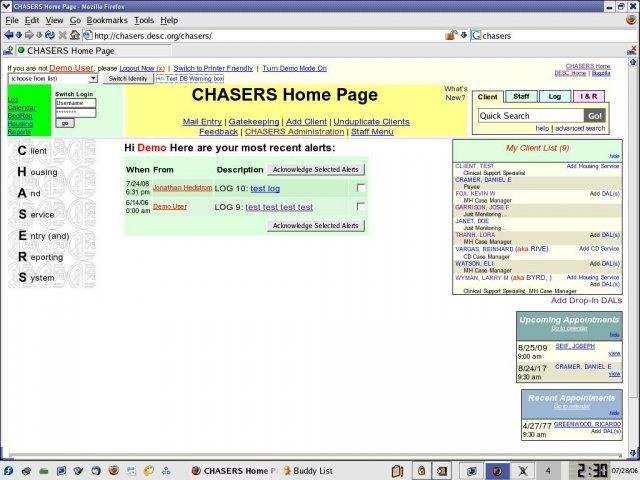Click the Switch Identity button
This screenshot has height=480, width=640.
click(x=128, y=78)
